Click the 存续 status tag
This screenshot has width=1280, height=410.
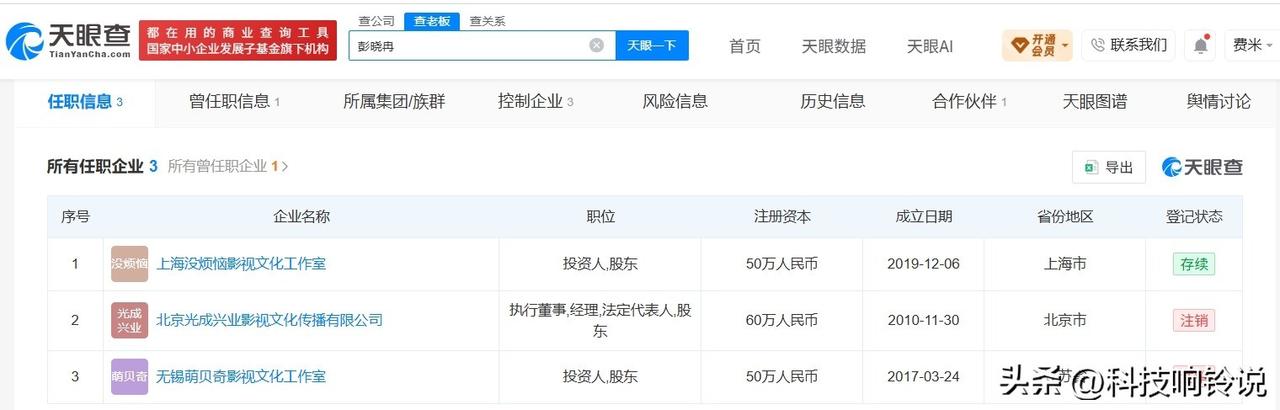[1194, 264]
